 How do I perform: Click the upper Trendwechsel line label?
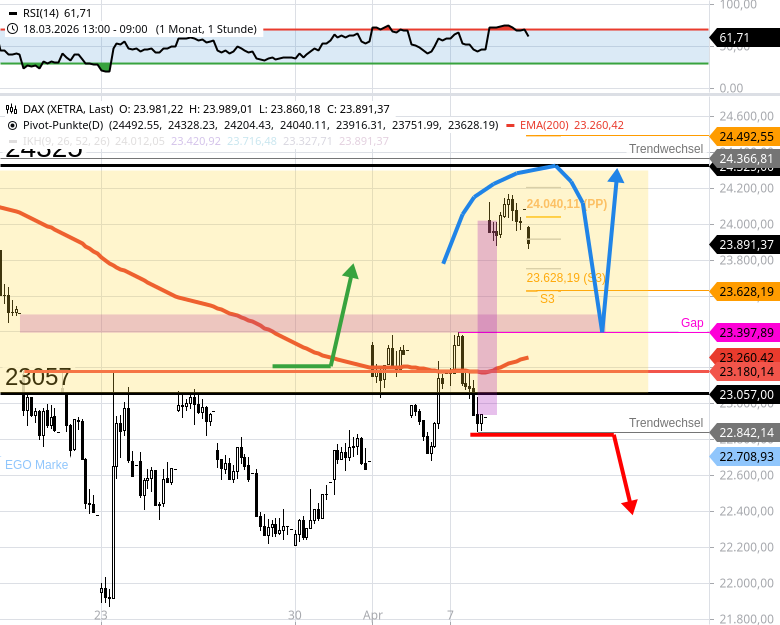click(x=665, y=149)
